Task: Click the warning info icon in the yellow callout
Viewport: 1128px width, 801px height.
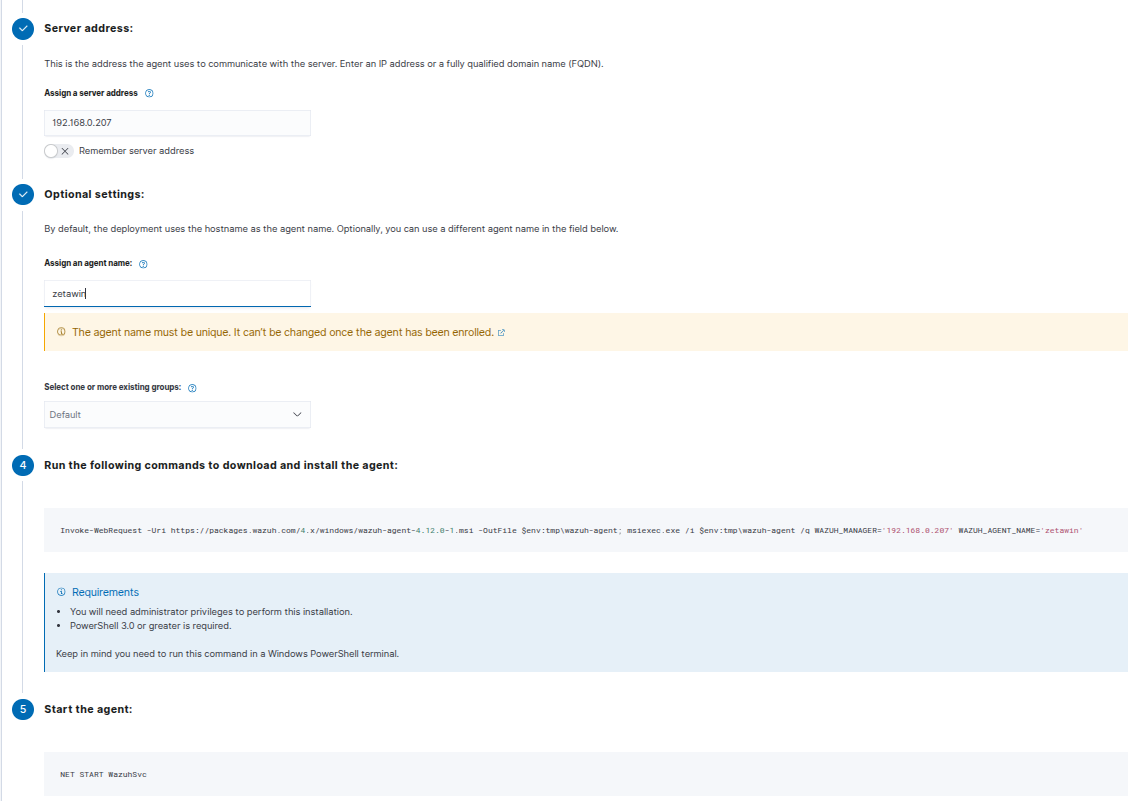Action: [62, 332]
